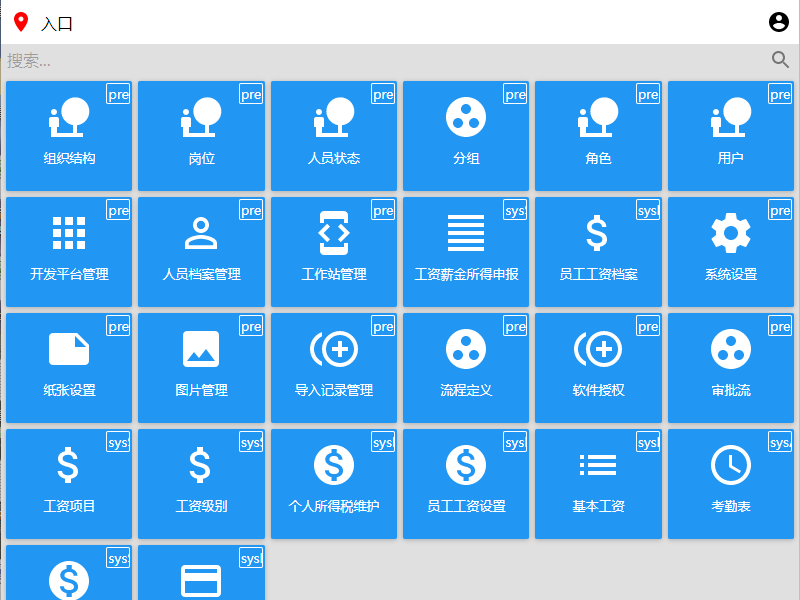
Task: Click the magnifier search icon
Action: 781,60
